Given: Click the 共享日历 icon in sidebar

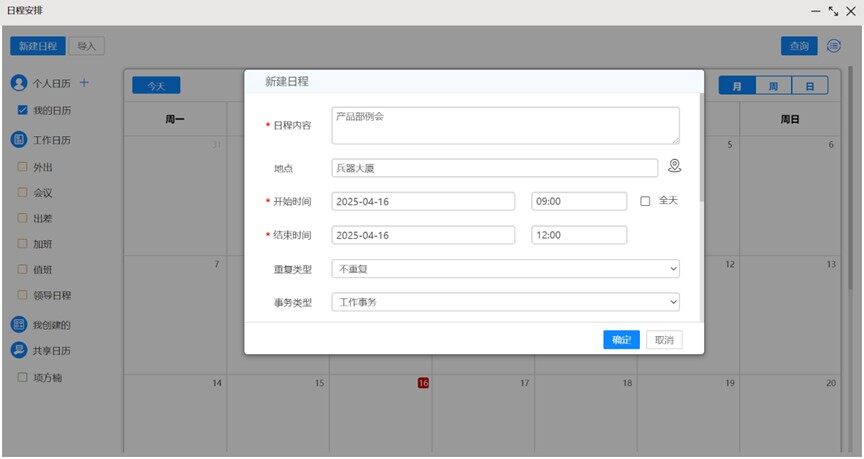Looking at the screenshot, I should point(18,351).
